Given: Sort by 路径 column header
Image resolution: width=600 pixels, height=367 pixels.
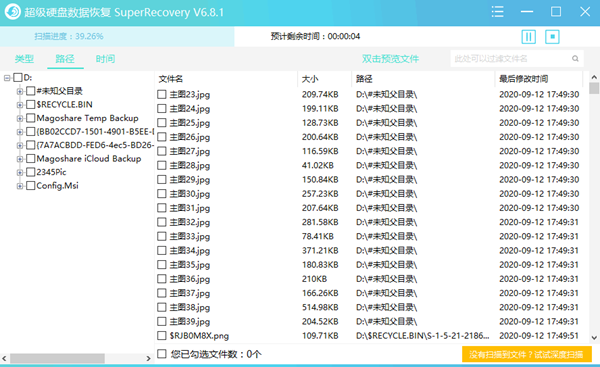Looking at the screenshot, I should click(x=364, y=79).
